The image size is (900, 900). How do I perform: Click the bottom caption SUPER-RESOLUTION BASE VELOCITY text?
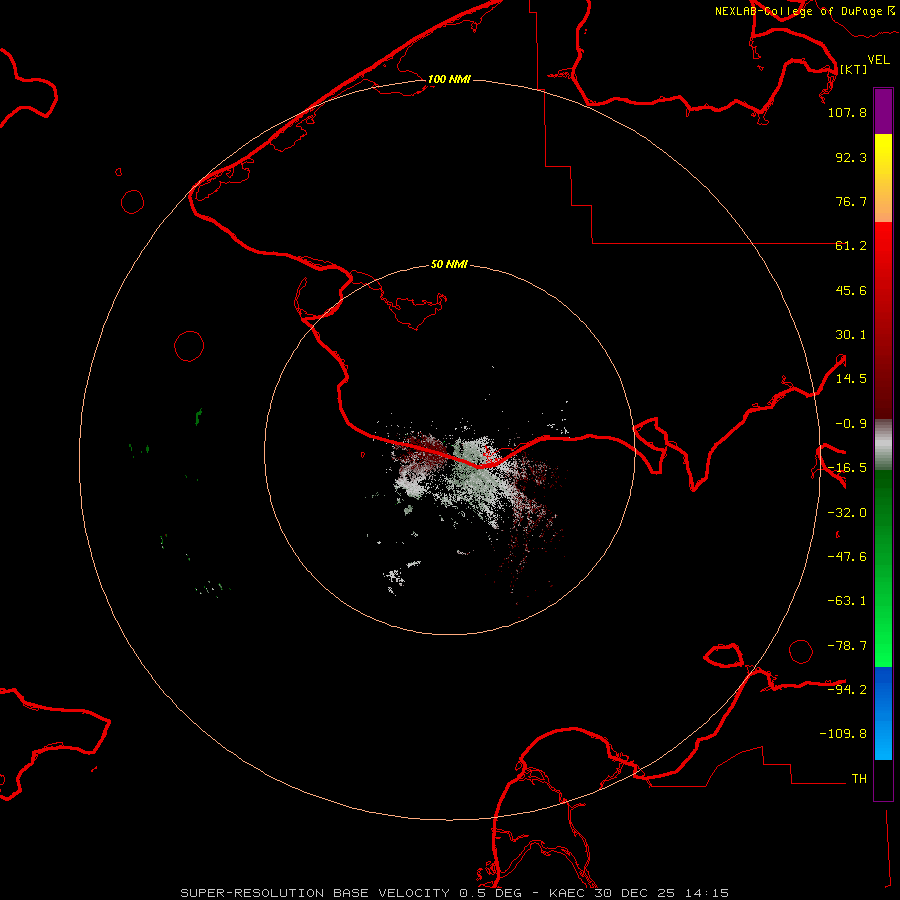point(315,893)
